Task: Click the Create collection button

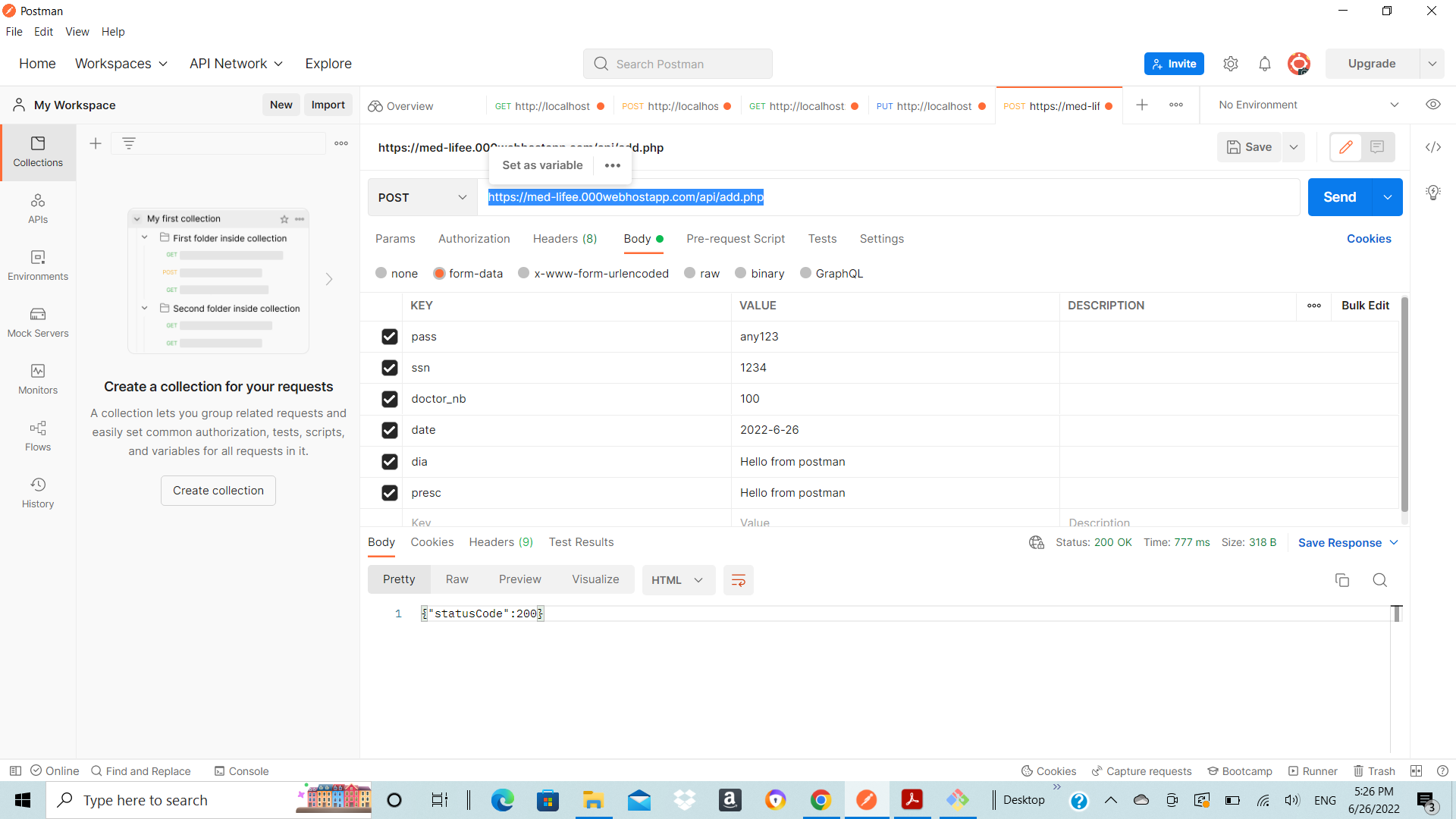Action: (x=218, y=490)
